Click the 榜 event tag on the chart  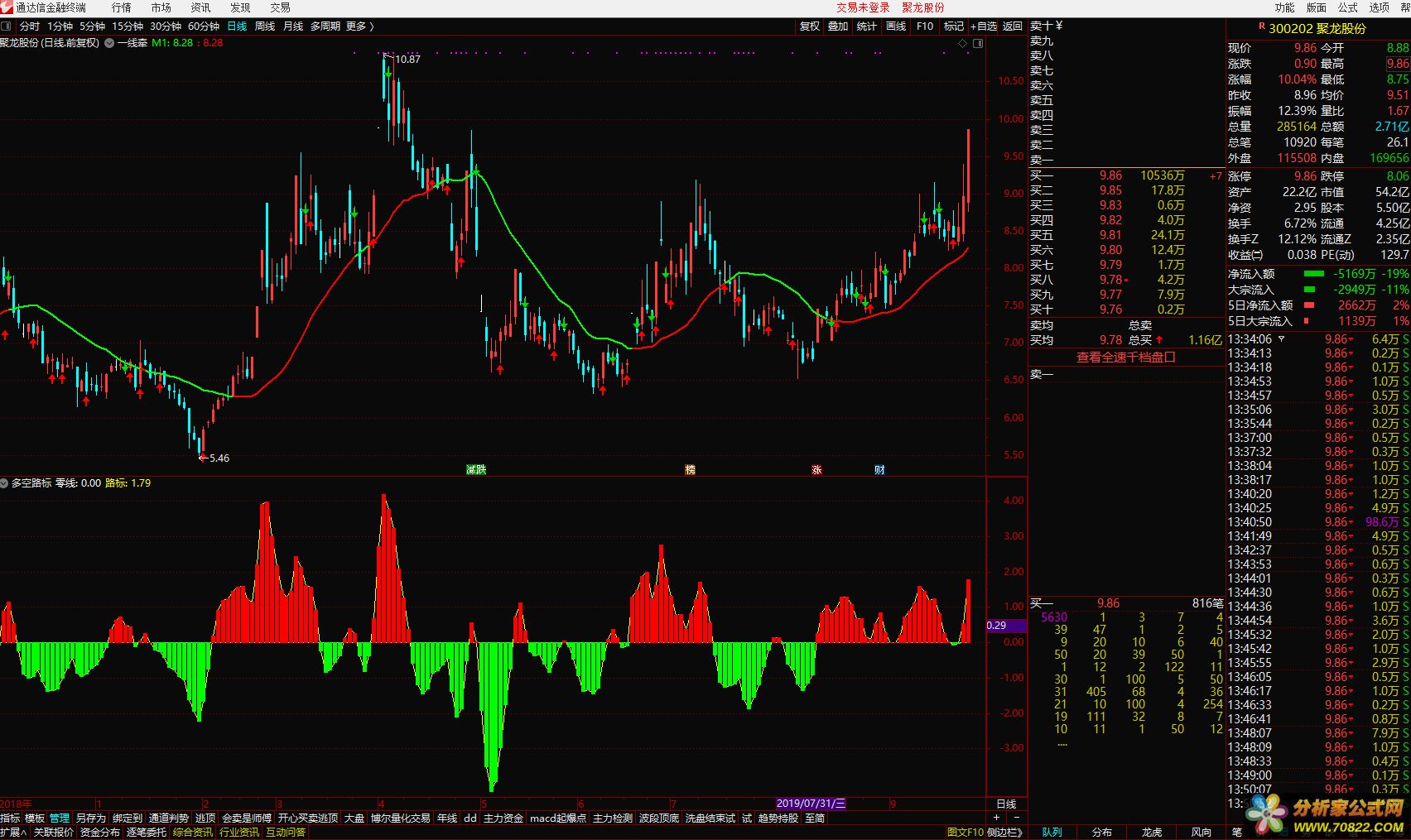(x=690, y=469)
